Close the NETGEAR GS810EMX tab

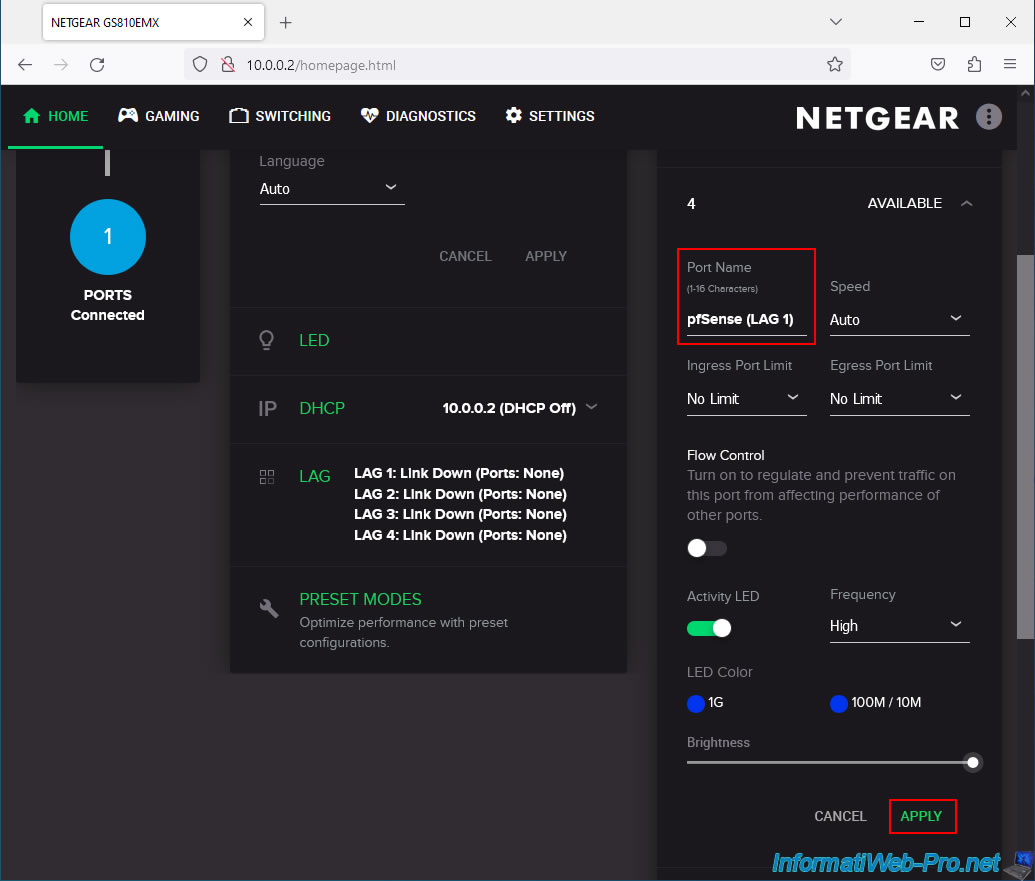tap(248, 22)
